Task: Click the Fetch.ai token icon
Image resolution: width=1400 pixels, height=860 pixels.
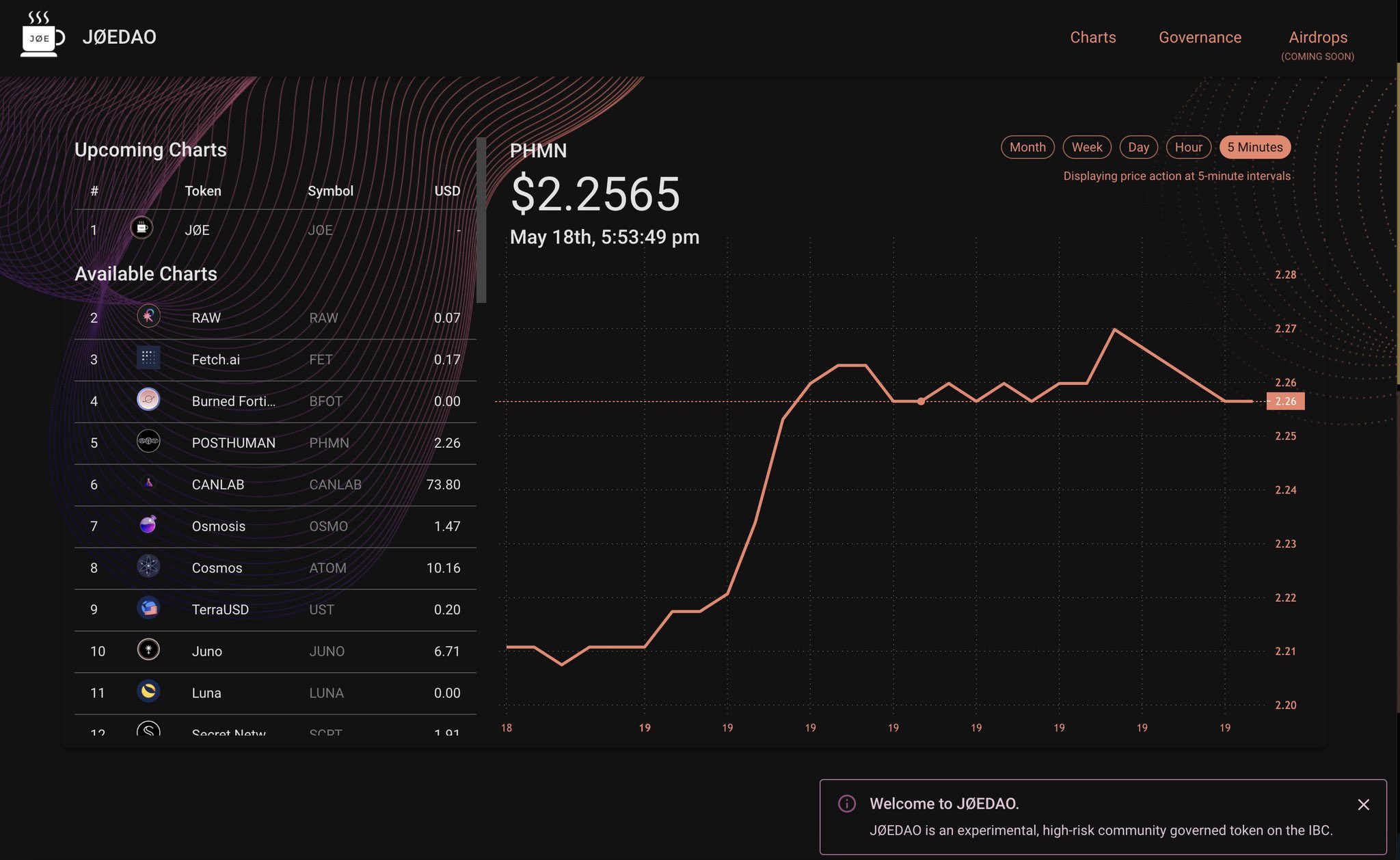Action: 148,358
